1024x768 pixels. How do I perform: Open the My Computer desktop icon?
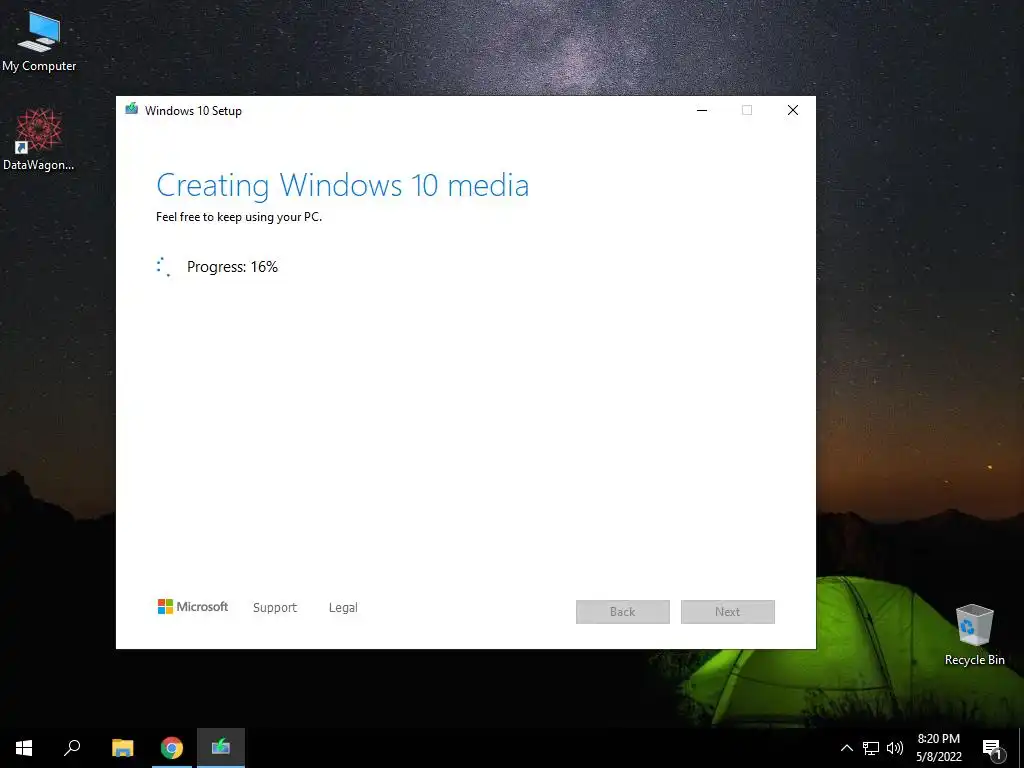(x=39, y=41)
